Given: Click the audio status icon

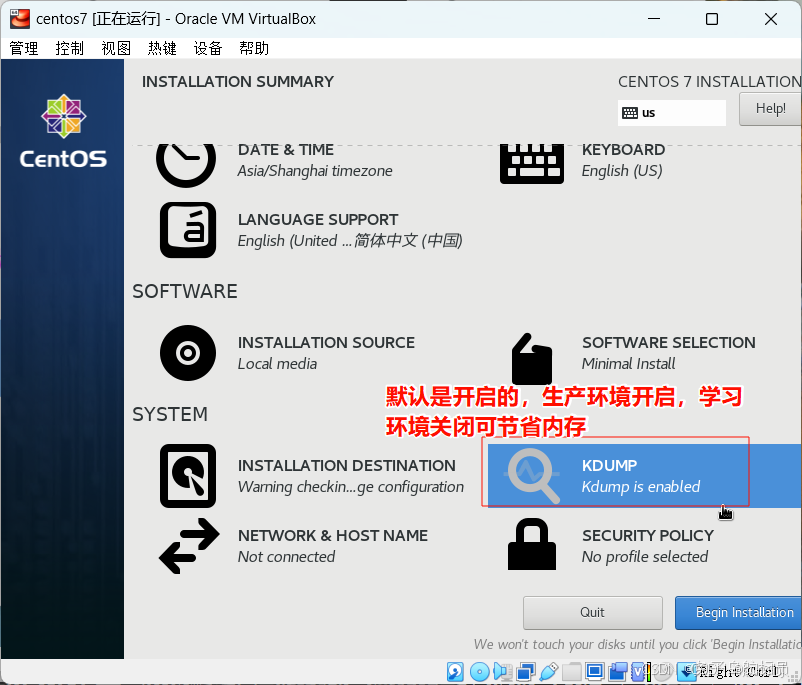Looking at the screenshot, I should click(502, 671).
